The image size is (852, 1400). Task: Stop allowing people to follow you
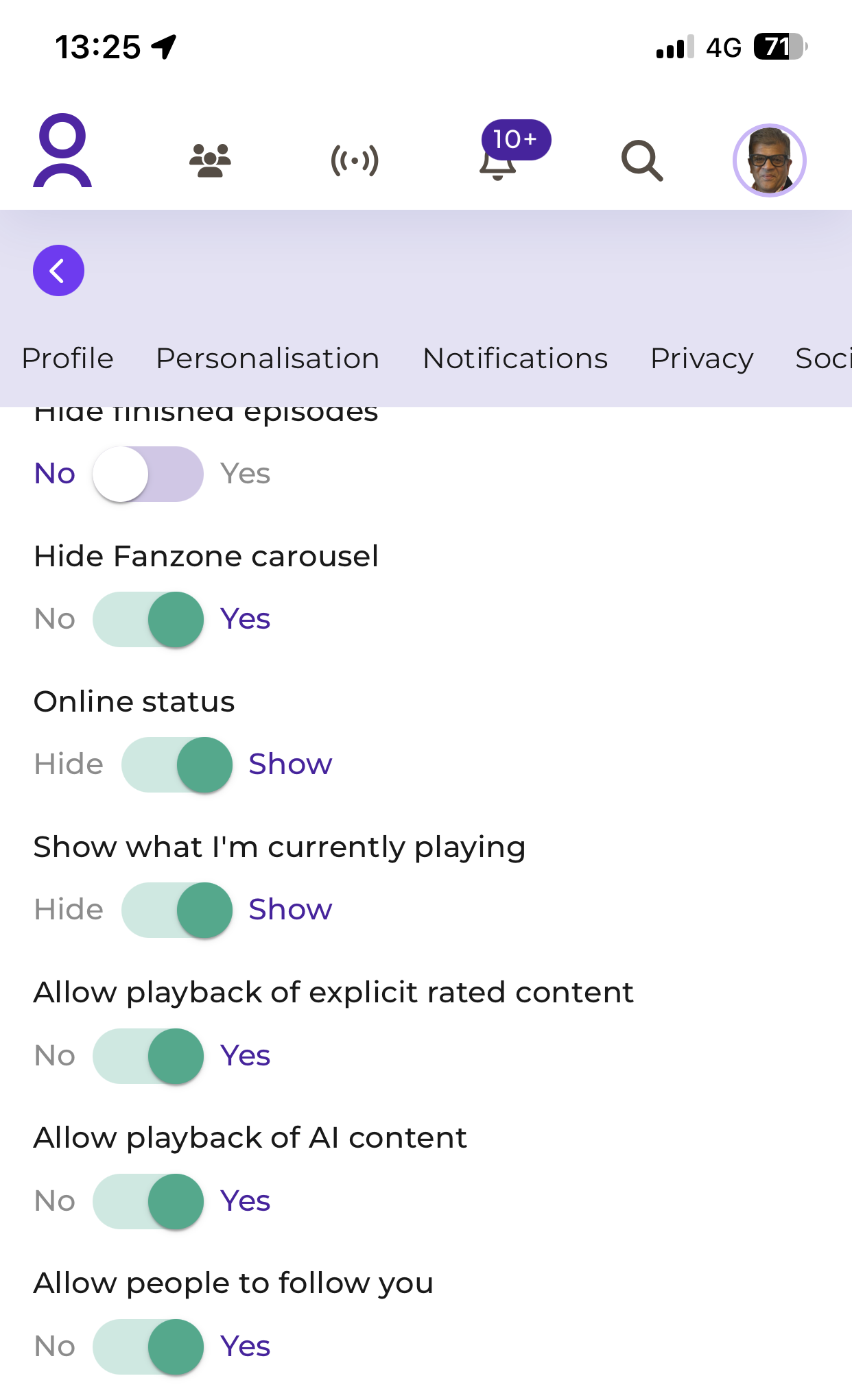pos(147,1346)
